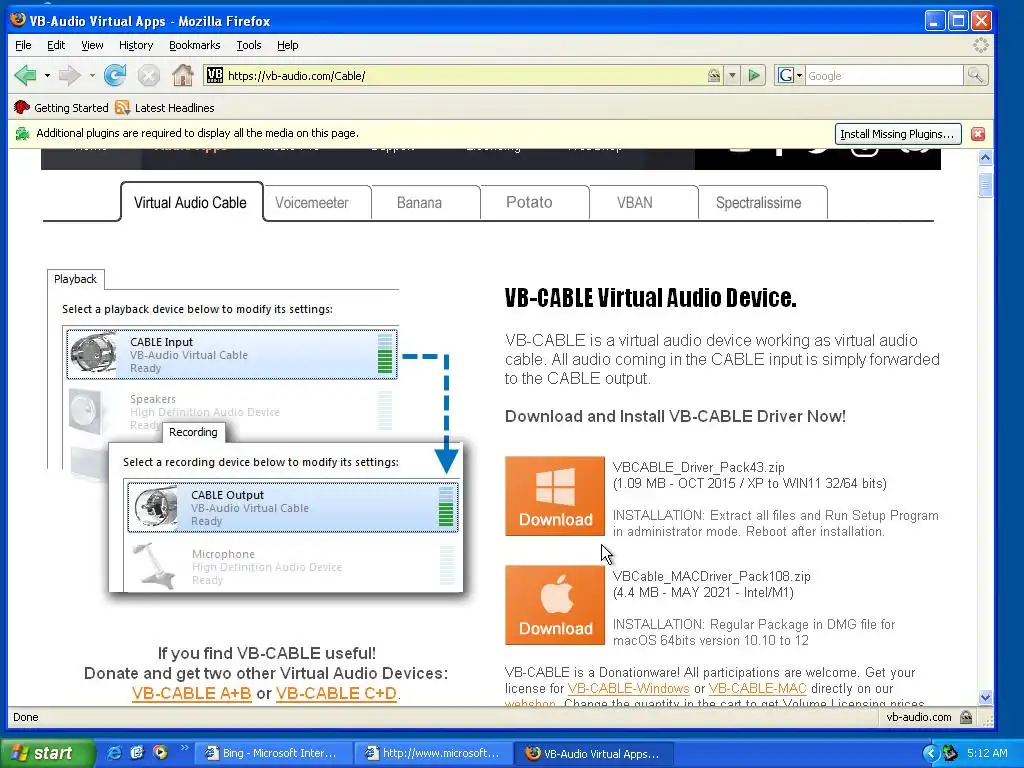Image resolution: width=1024 pixels, height=768 pixels.
Task: Click the taskbar clock 5:12 AM
Action: point(987,753)
